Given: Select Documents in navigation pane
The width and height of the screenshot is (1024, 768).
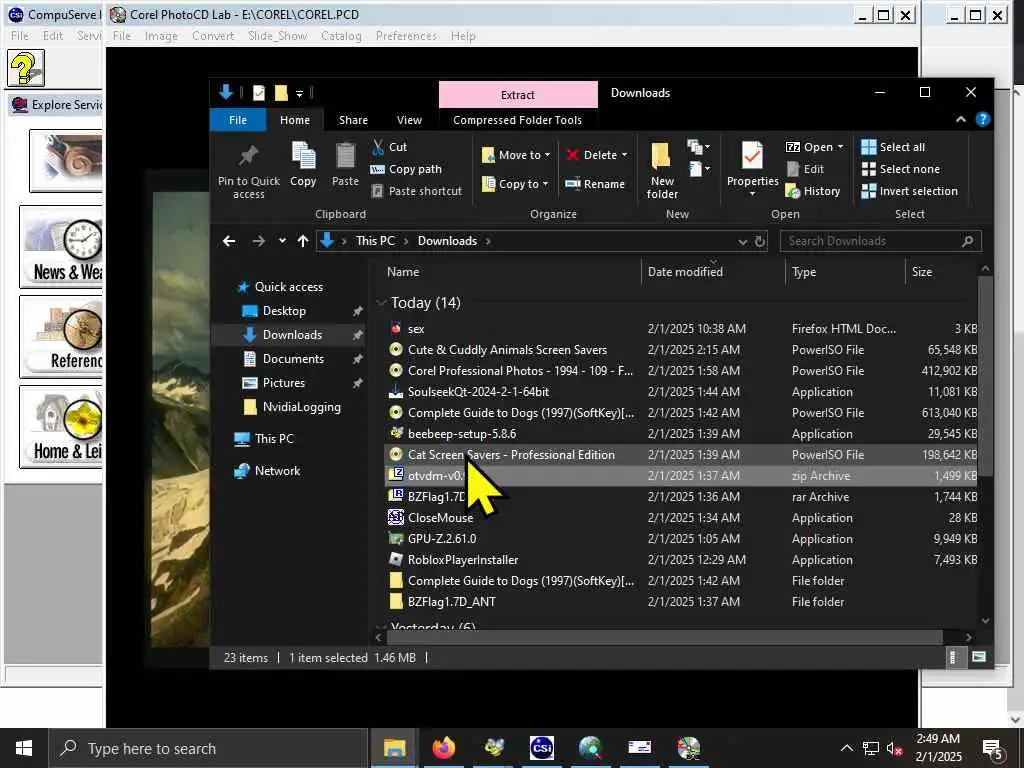Looking at the screenshot, I should pos(293,359).
